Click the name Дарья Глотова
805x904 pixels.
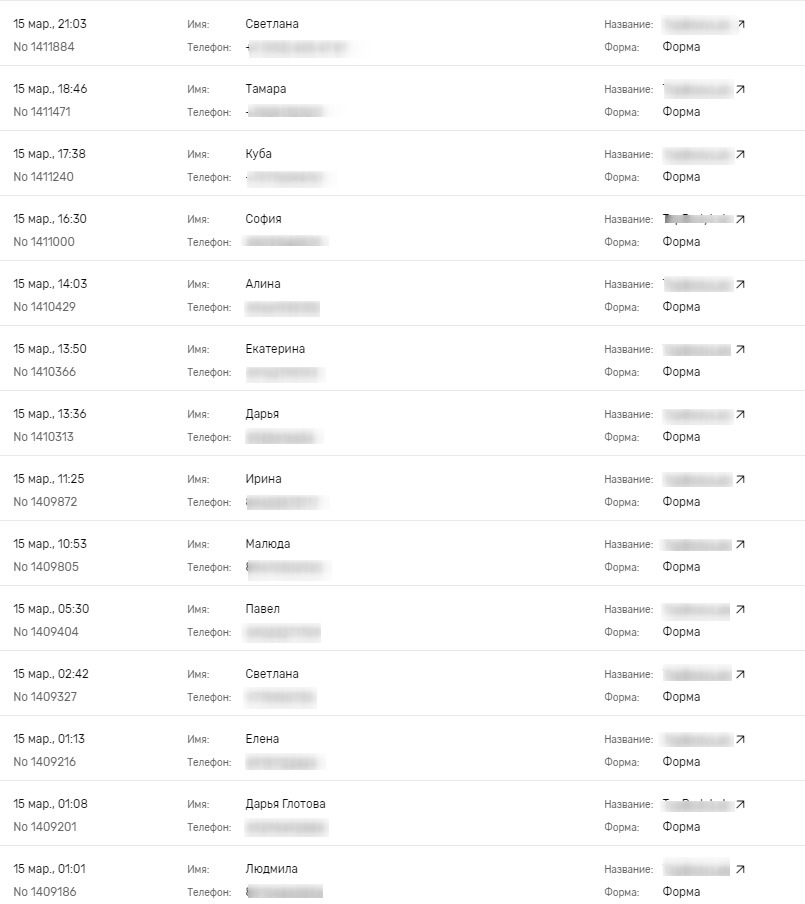coord(285,804)
